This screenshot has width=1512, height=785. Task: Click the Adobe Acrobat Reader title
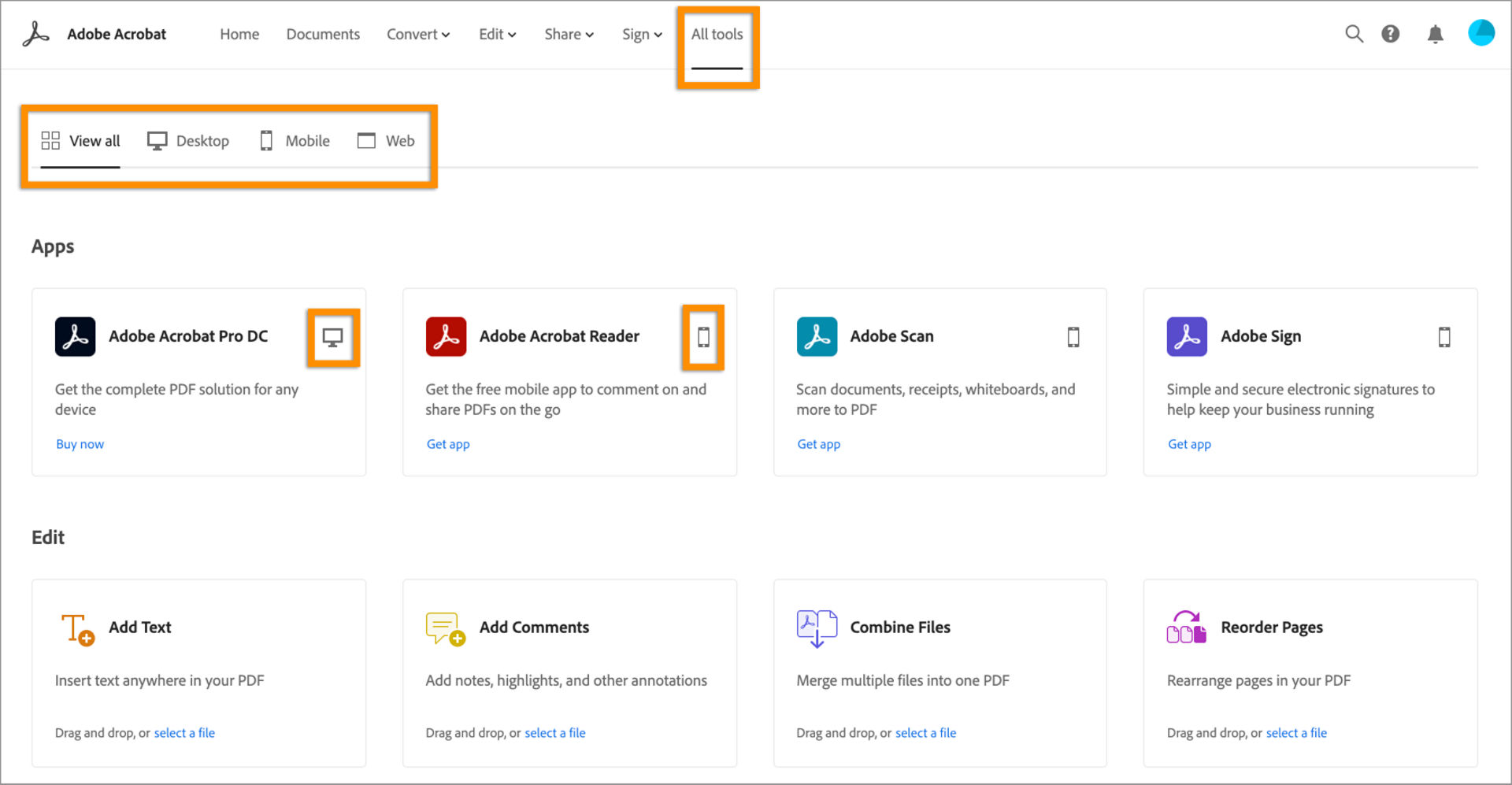[559, 336]
